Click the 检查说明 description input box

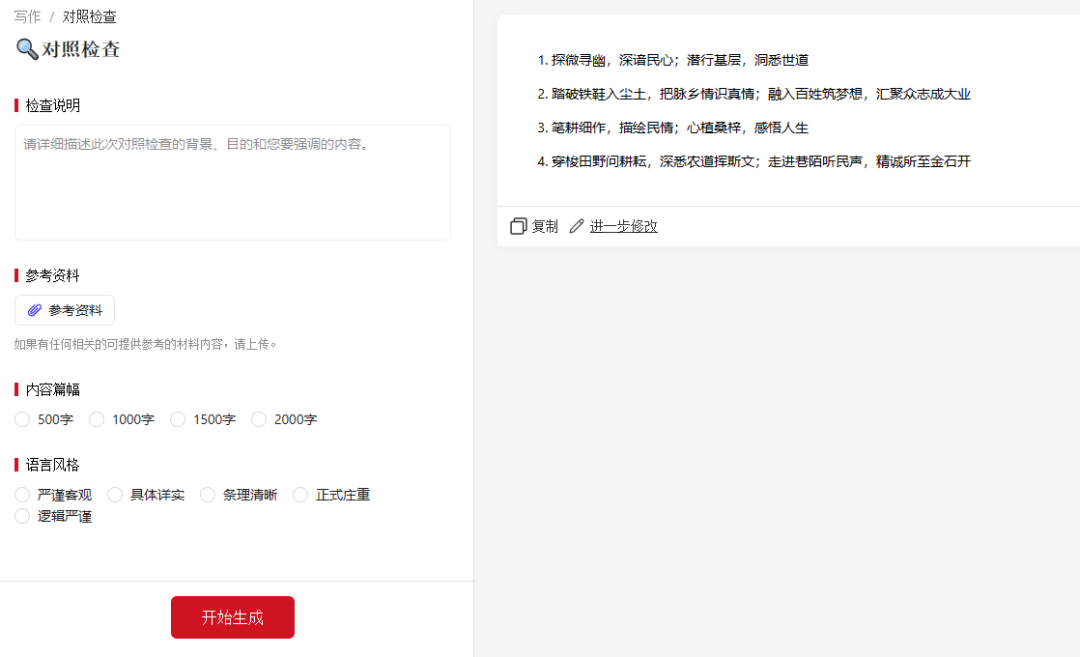(232, 180)
